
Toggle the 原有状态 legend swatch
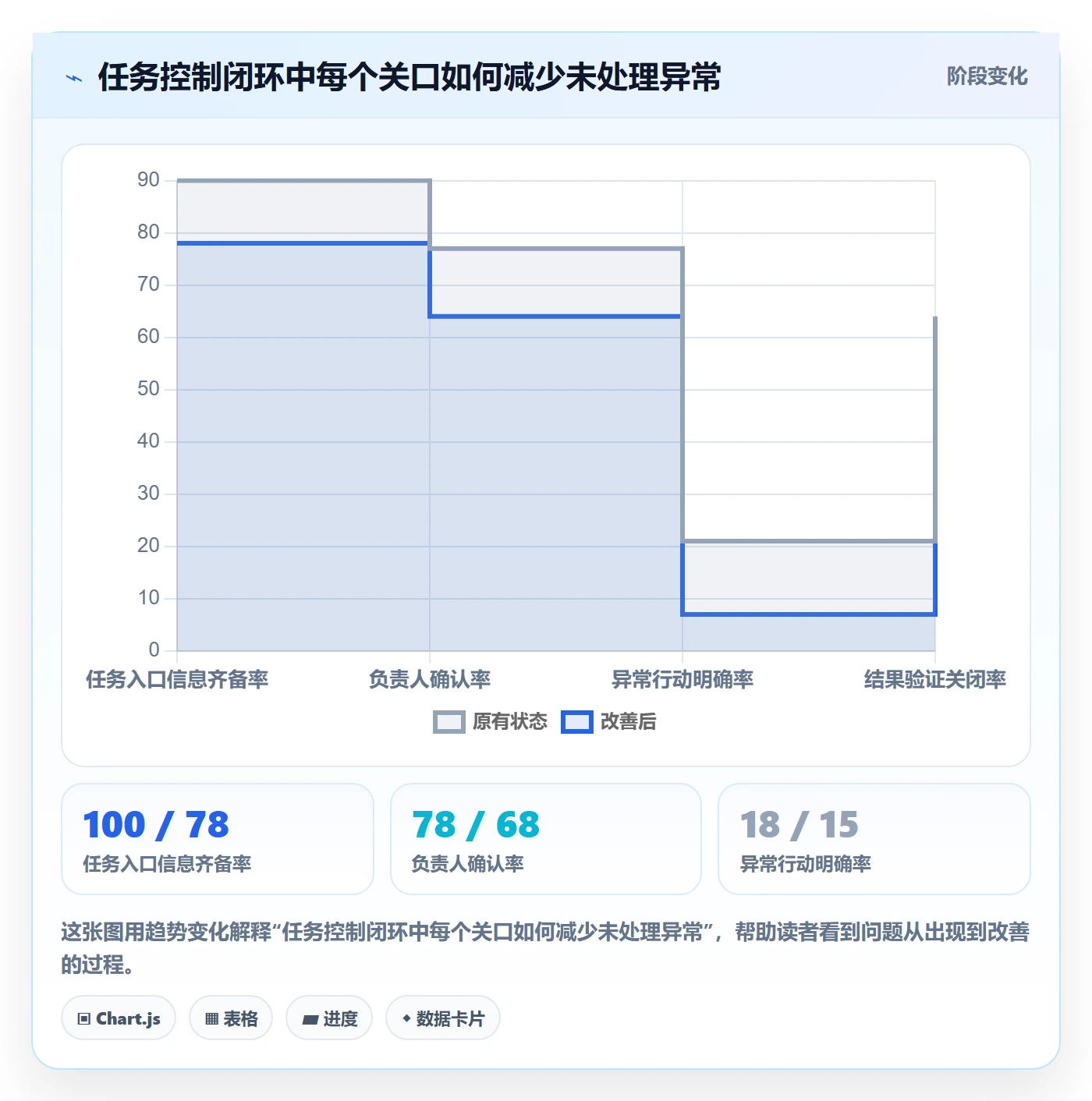coord(449,722)
